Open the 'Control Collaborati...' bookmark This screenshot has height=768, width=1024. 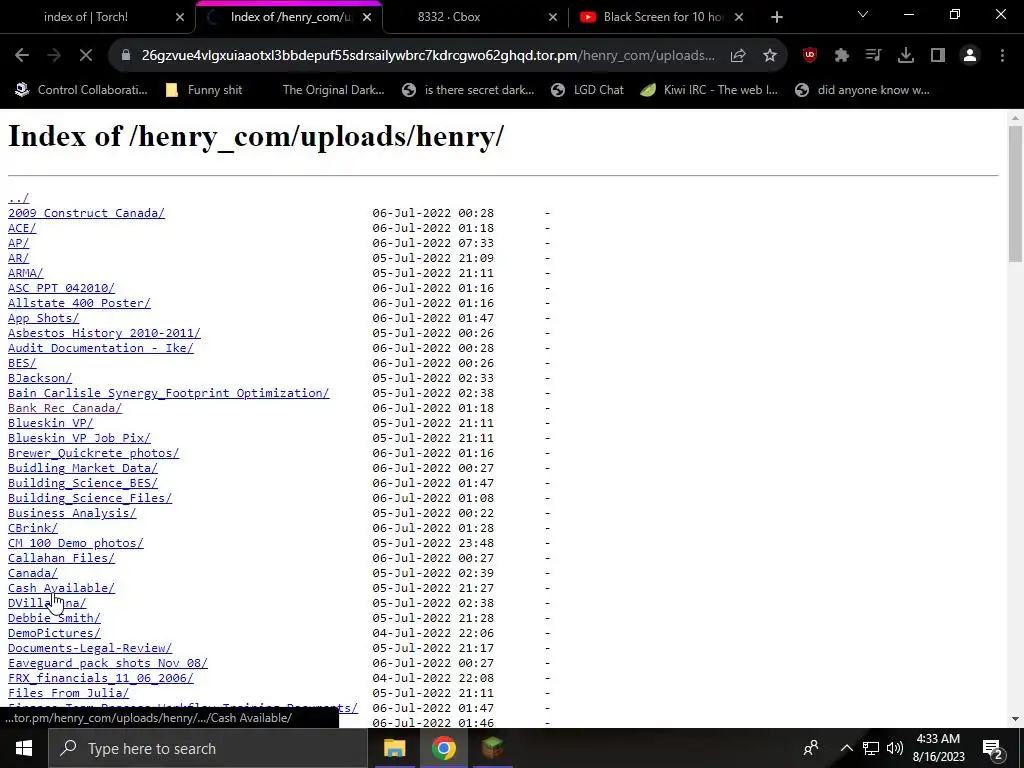pos(82,90)
